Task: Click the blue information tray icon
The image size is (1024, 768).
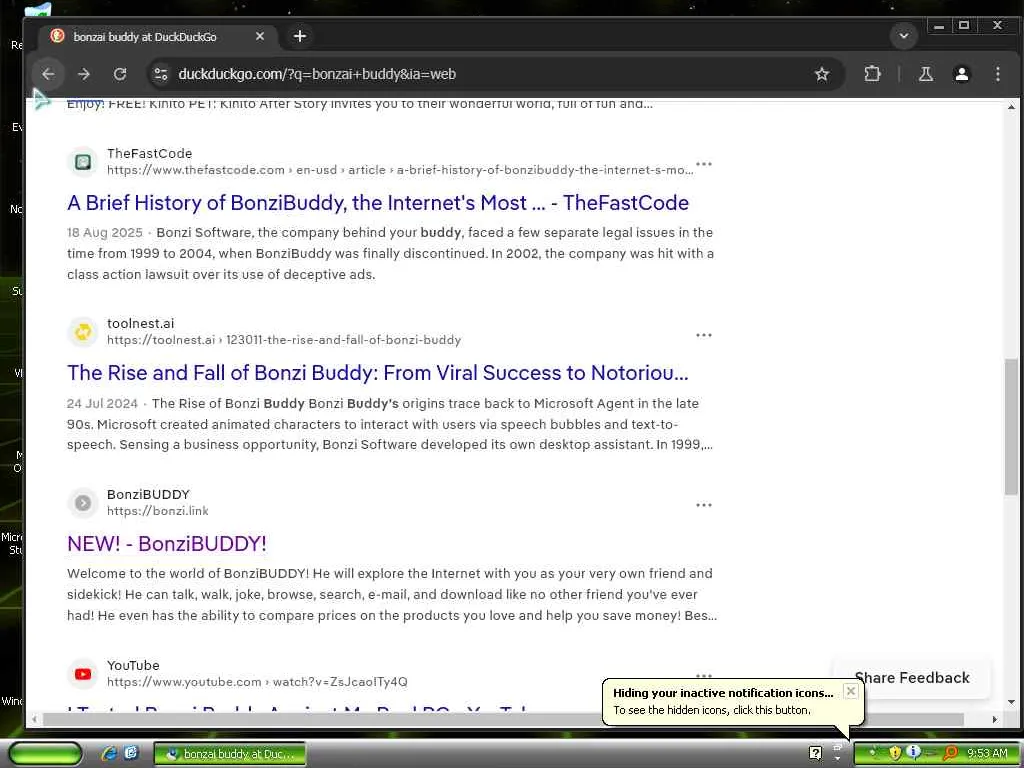Action: (x=914, y=752)
